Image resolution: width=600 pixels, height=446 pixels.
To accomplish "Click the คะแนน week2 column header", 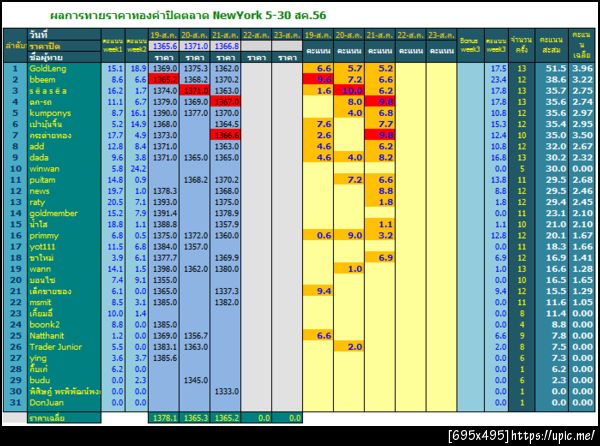I will (137, 45).
